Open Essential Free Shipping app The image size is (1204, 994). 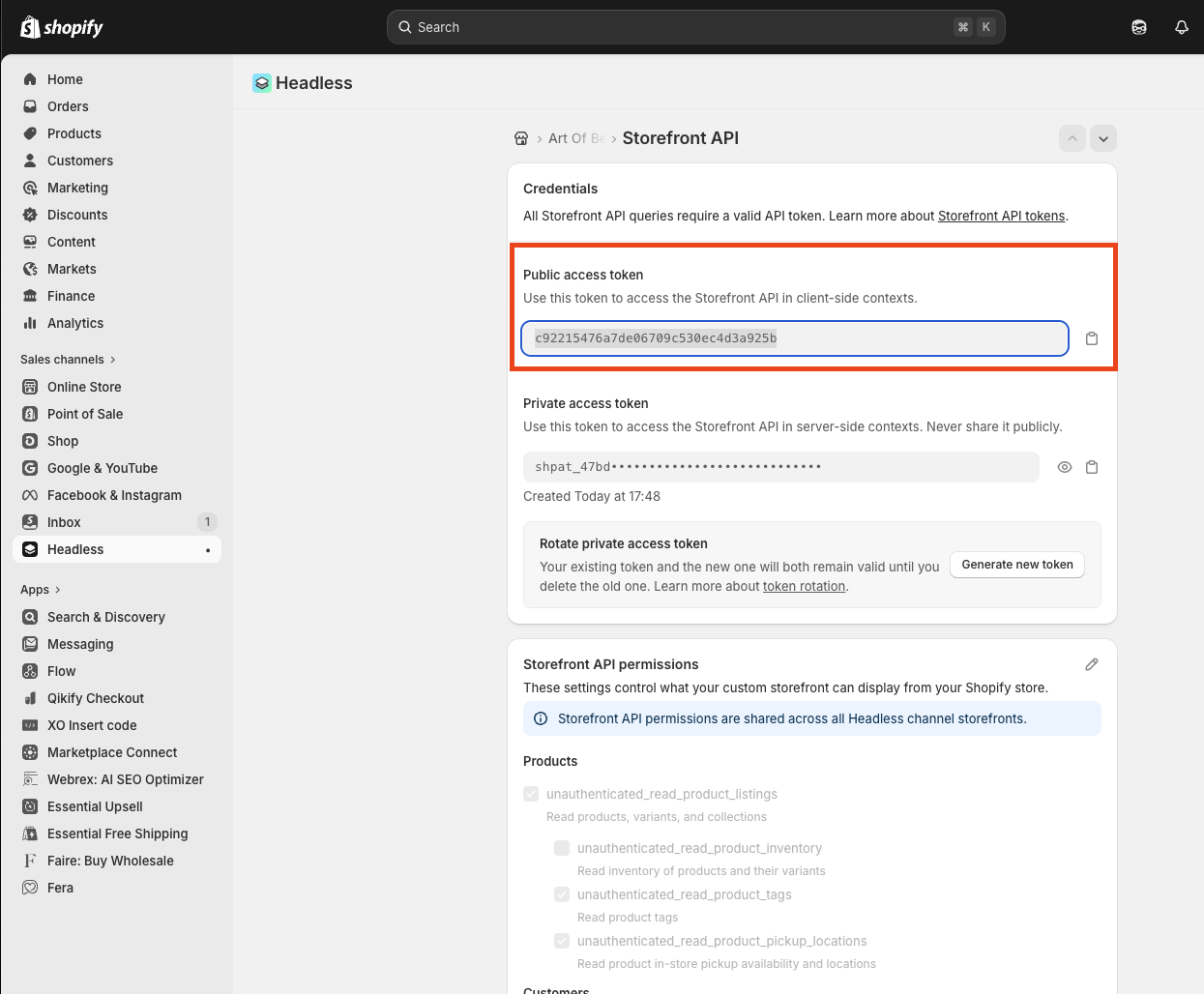tap(117, 833)
